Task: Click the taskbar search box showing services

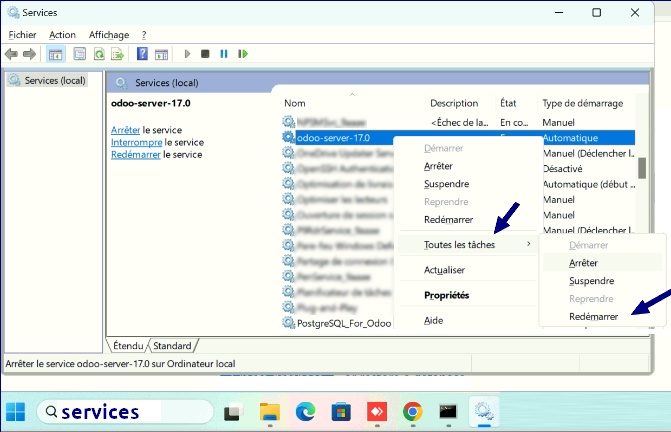Action: [x=125, y=412]
